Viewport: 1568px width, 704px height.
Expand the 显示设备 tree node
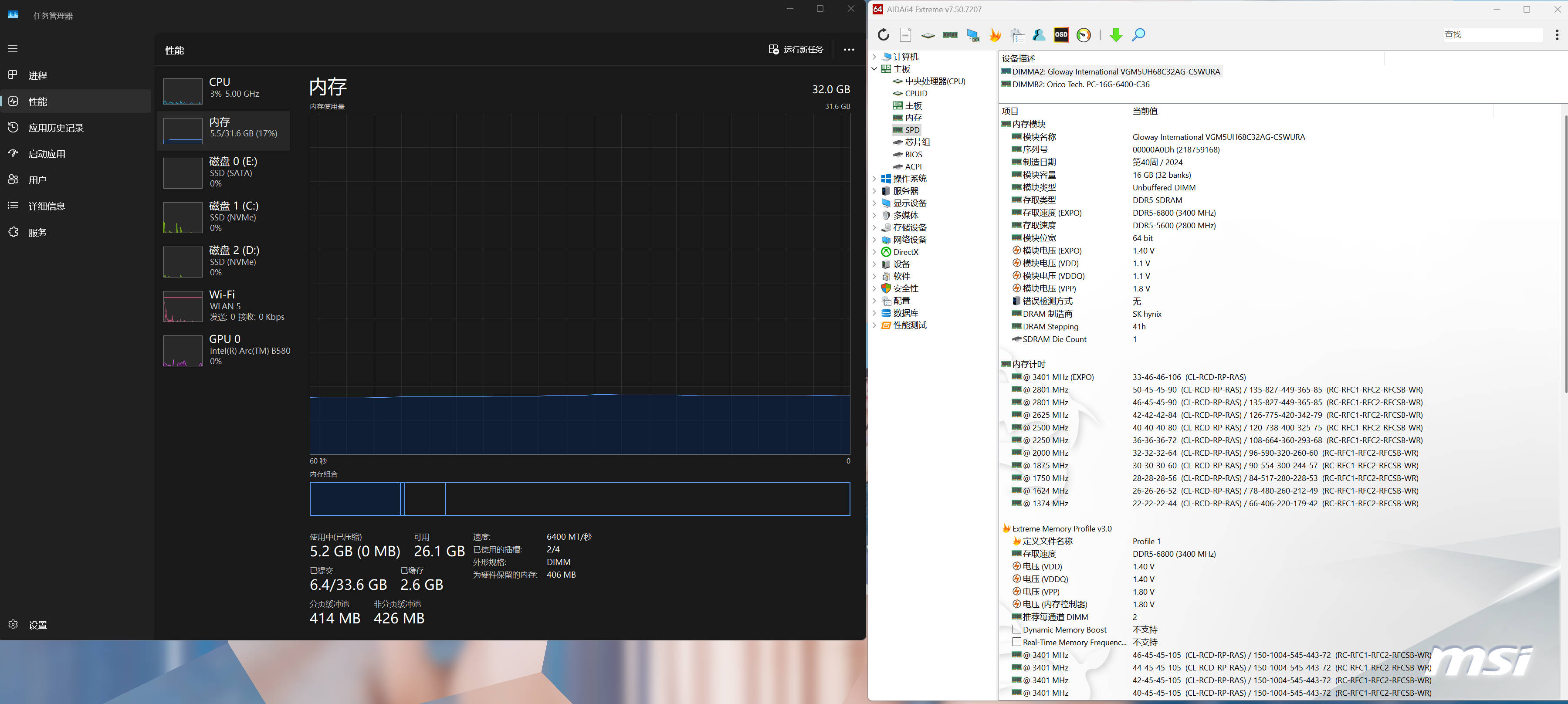875,203
